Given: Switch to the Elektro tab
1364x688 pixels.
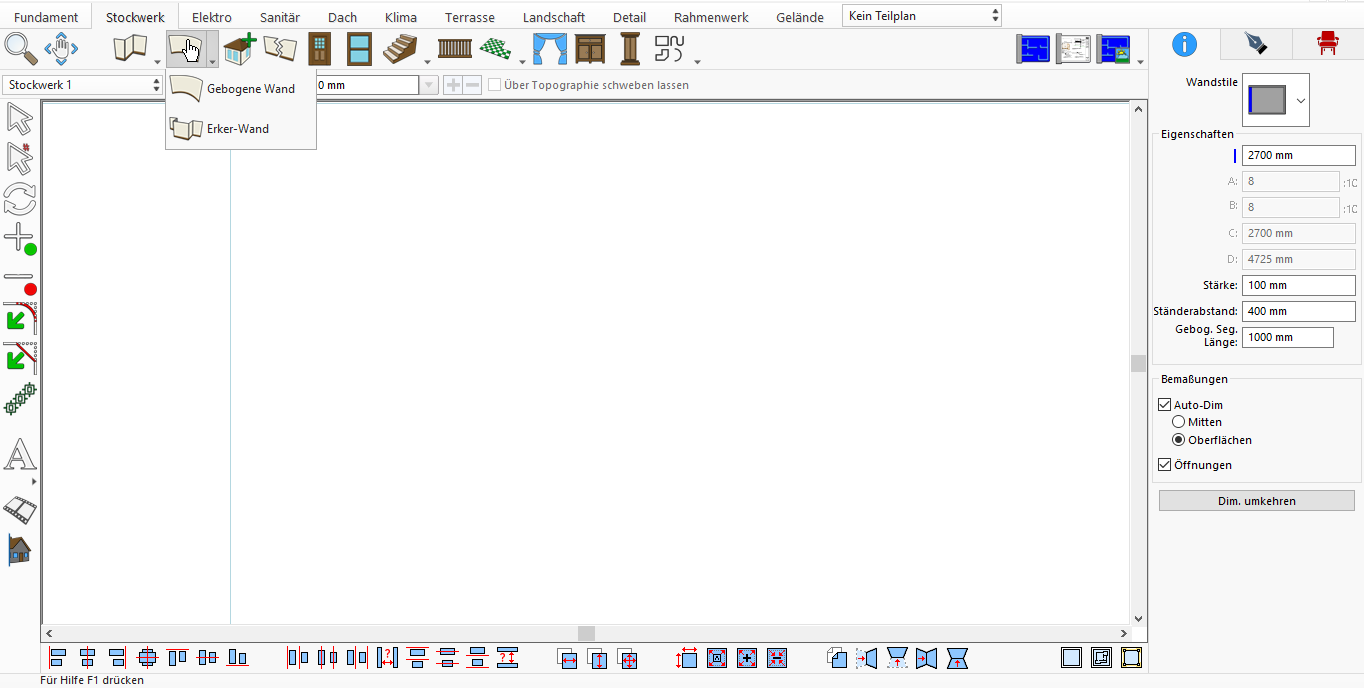Looking at the screenshot, I should click(212, 17).
